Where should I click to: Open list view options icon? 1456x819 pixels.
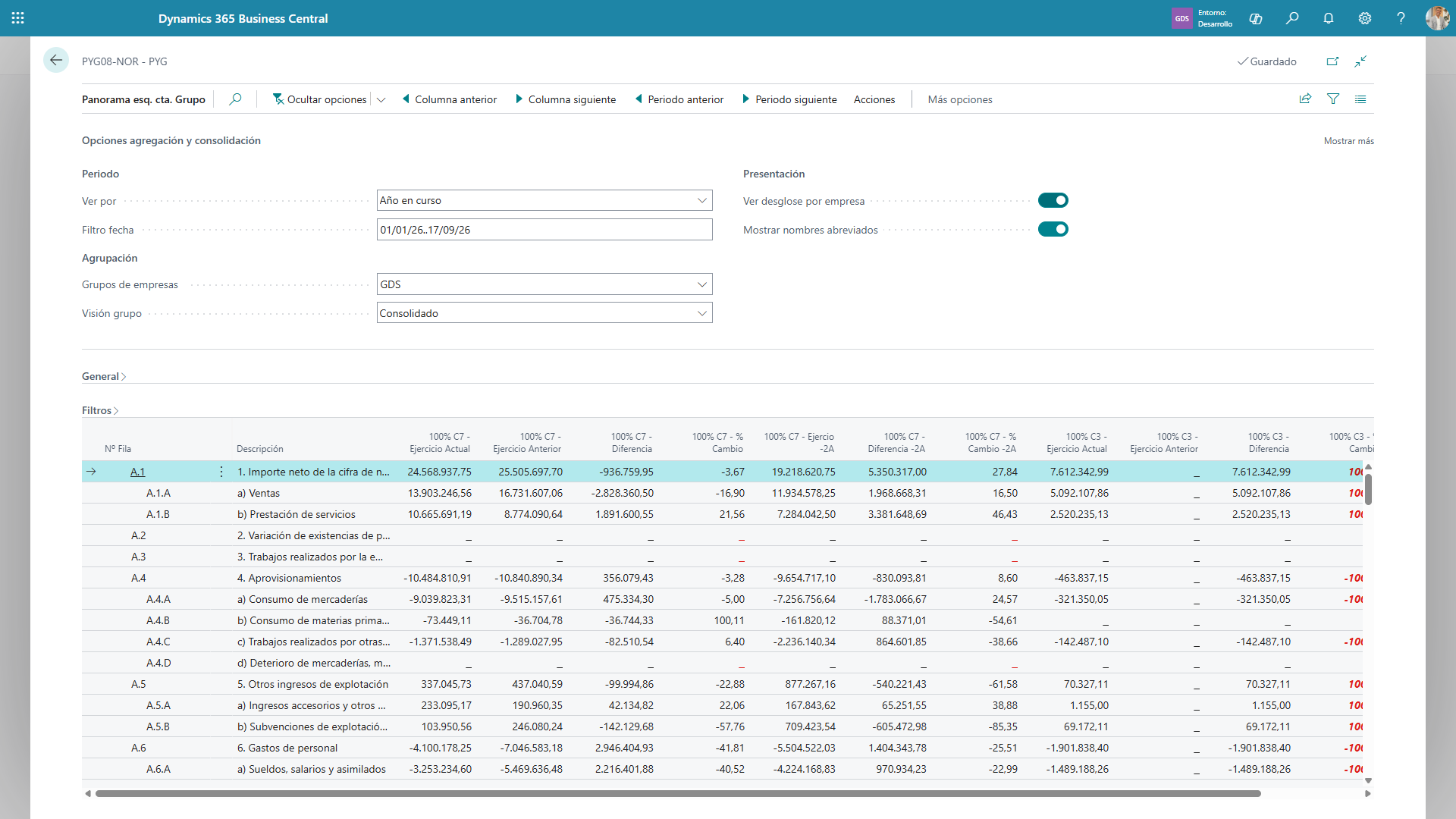1360,99
